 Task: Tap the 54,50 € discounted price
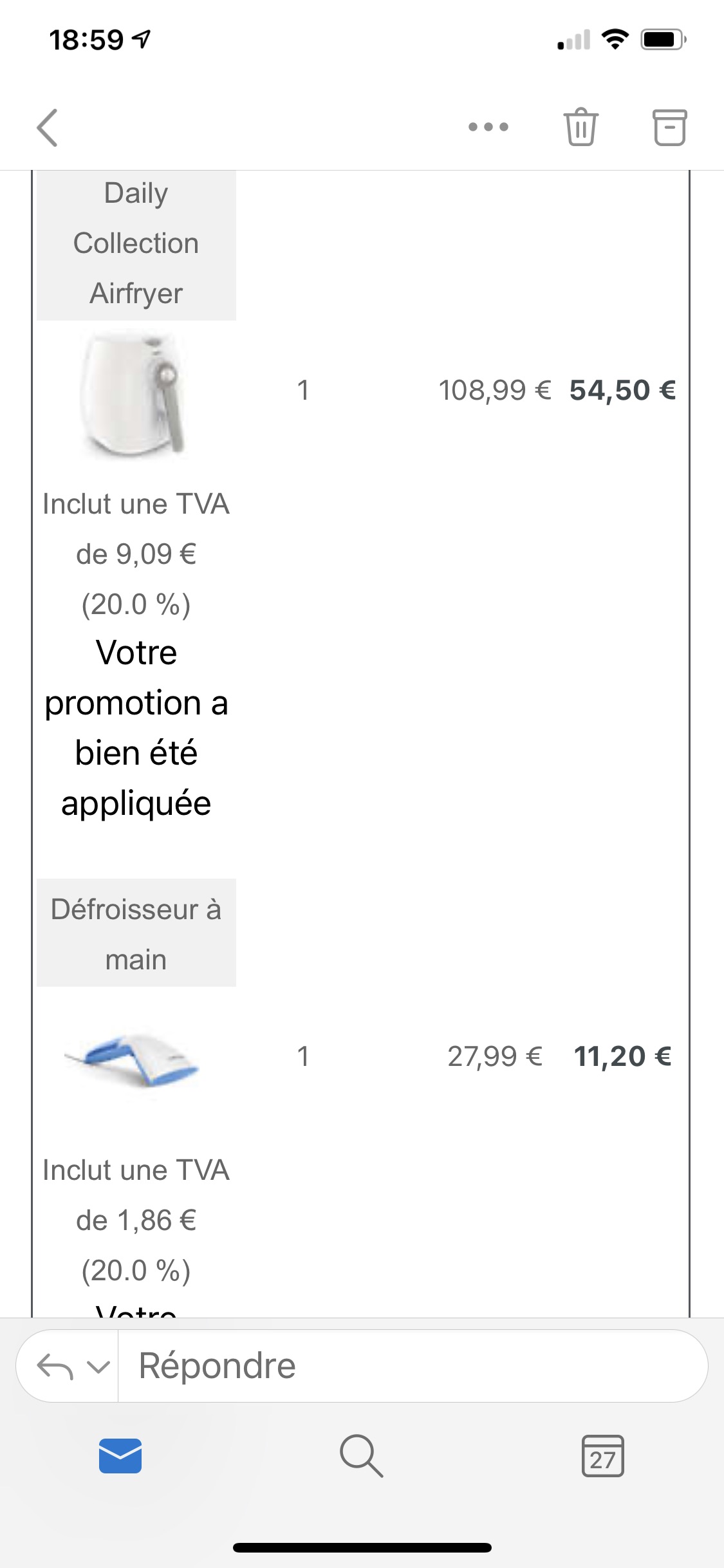622,390
